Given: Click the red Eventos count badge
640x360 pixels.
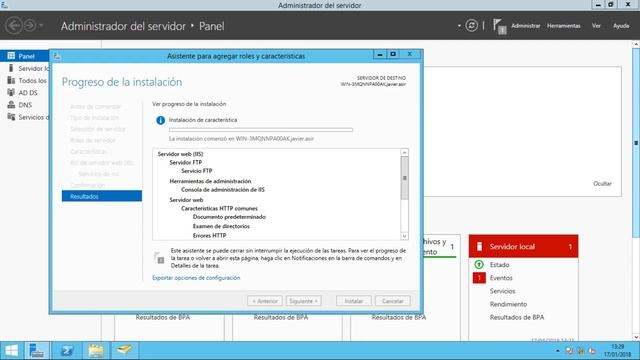Looking at the screenshot, I should tap(479, 278).
